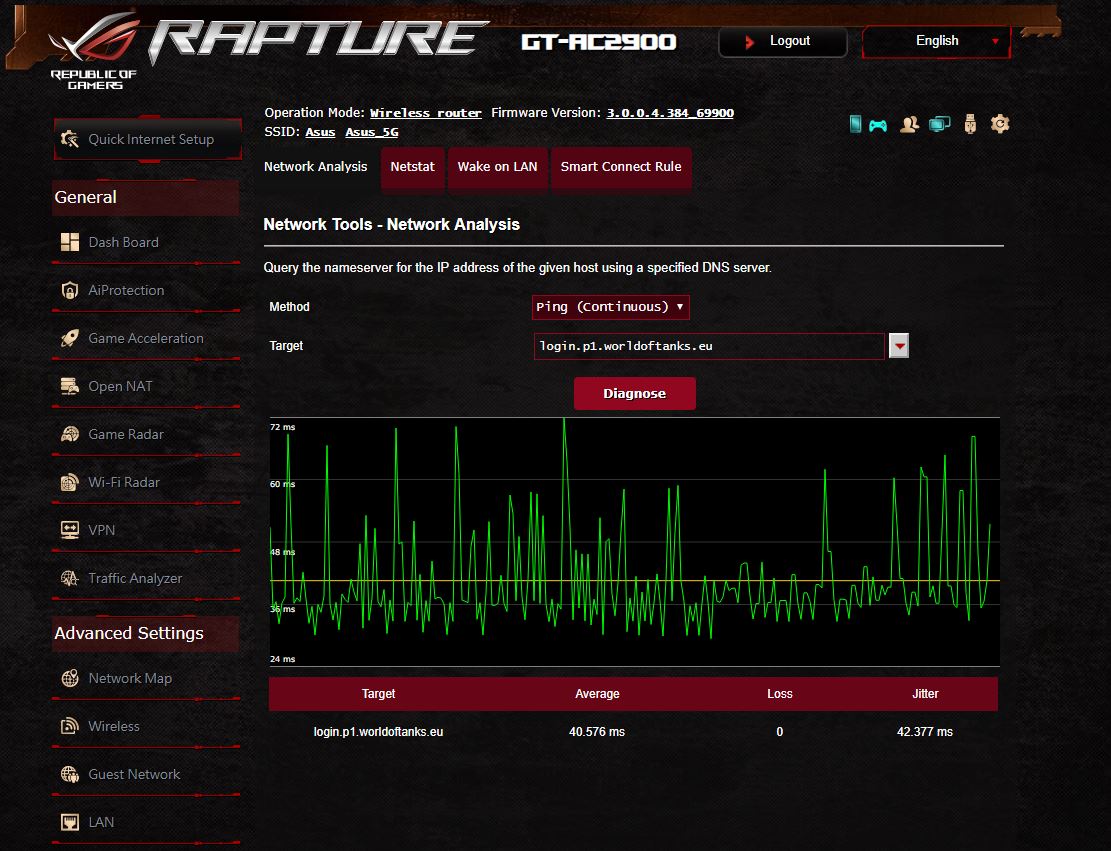Click the Diagnose button
Viewport: 1111px width, 851px height.
tap(634, 393)
